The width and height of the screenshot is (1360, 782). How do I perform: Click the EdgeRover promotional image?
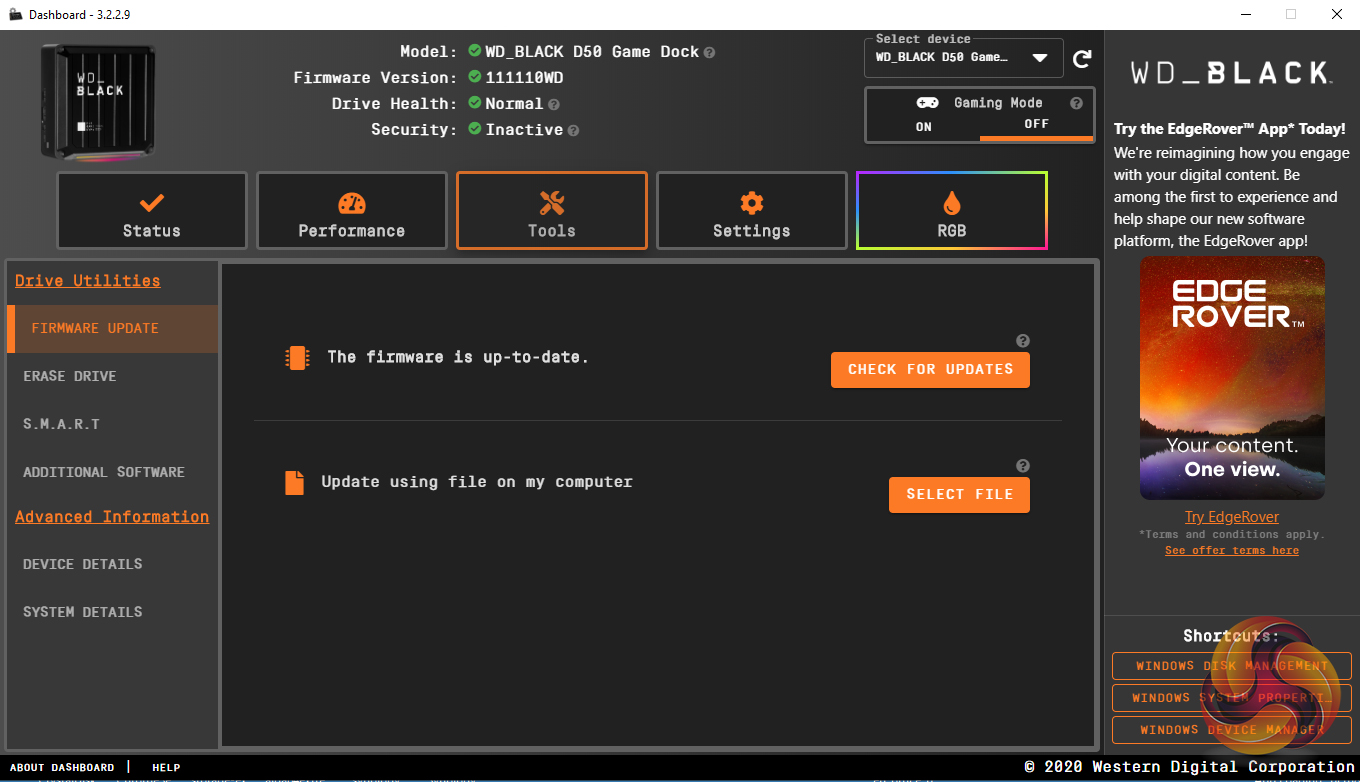click(x=1232, y=378)
